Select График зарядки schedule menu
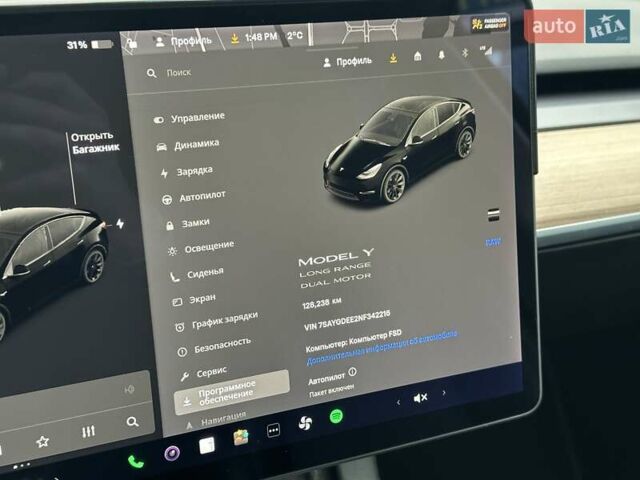 point(216,322)
